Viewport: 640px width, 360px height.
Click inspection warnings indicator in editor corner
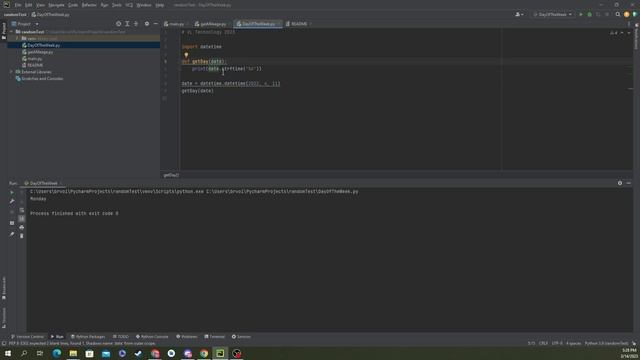click(x=614, y=33)
